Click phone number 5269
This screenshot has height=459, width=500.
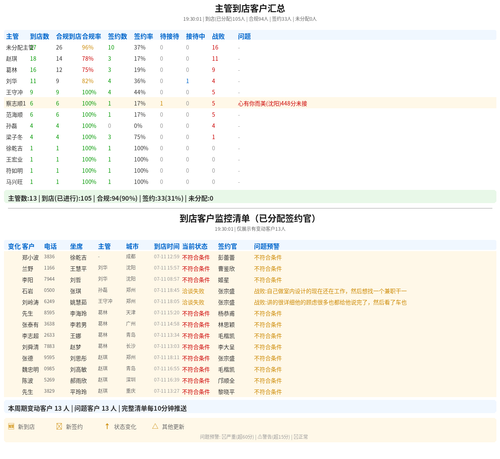49,380
